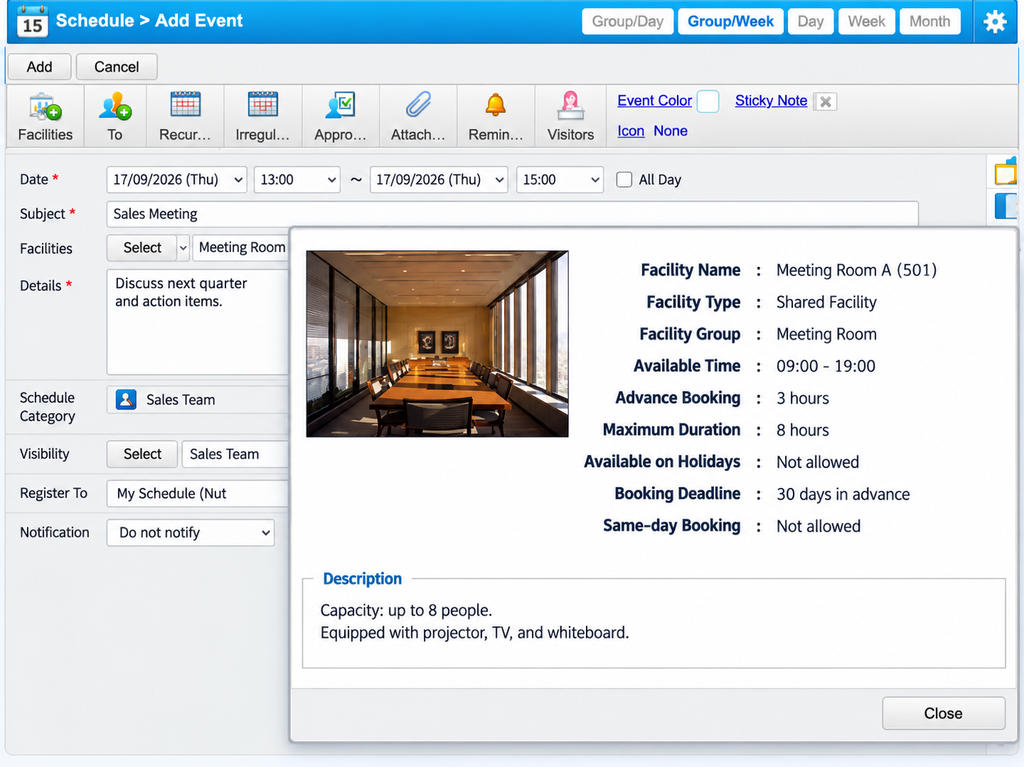Switch to Day view
1024x767 pixels.
[x=810, y=22]
